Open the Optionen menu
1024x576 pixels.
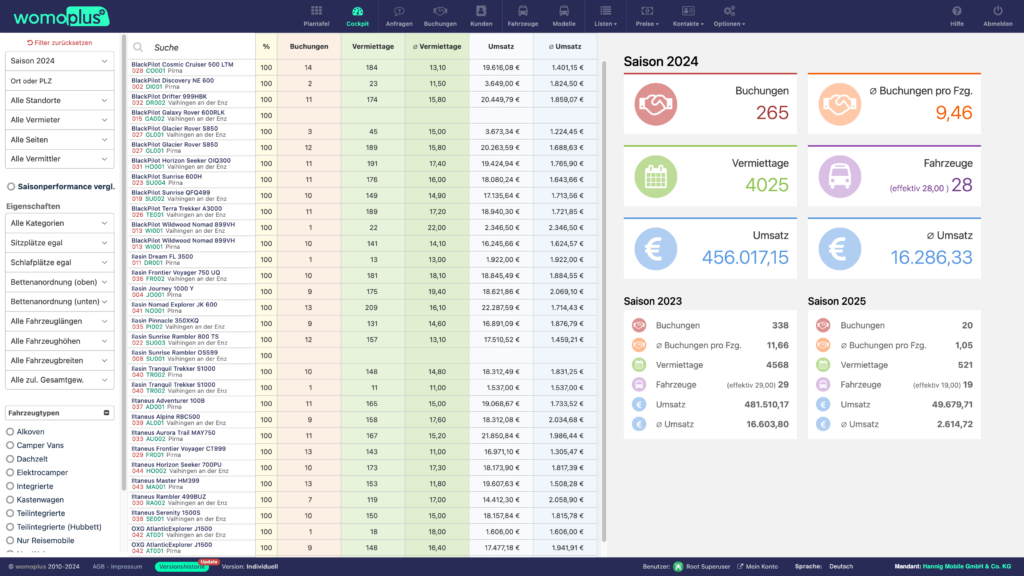(729, 22)
